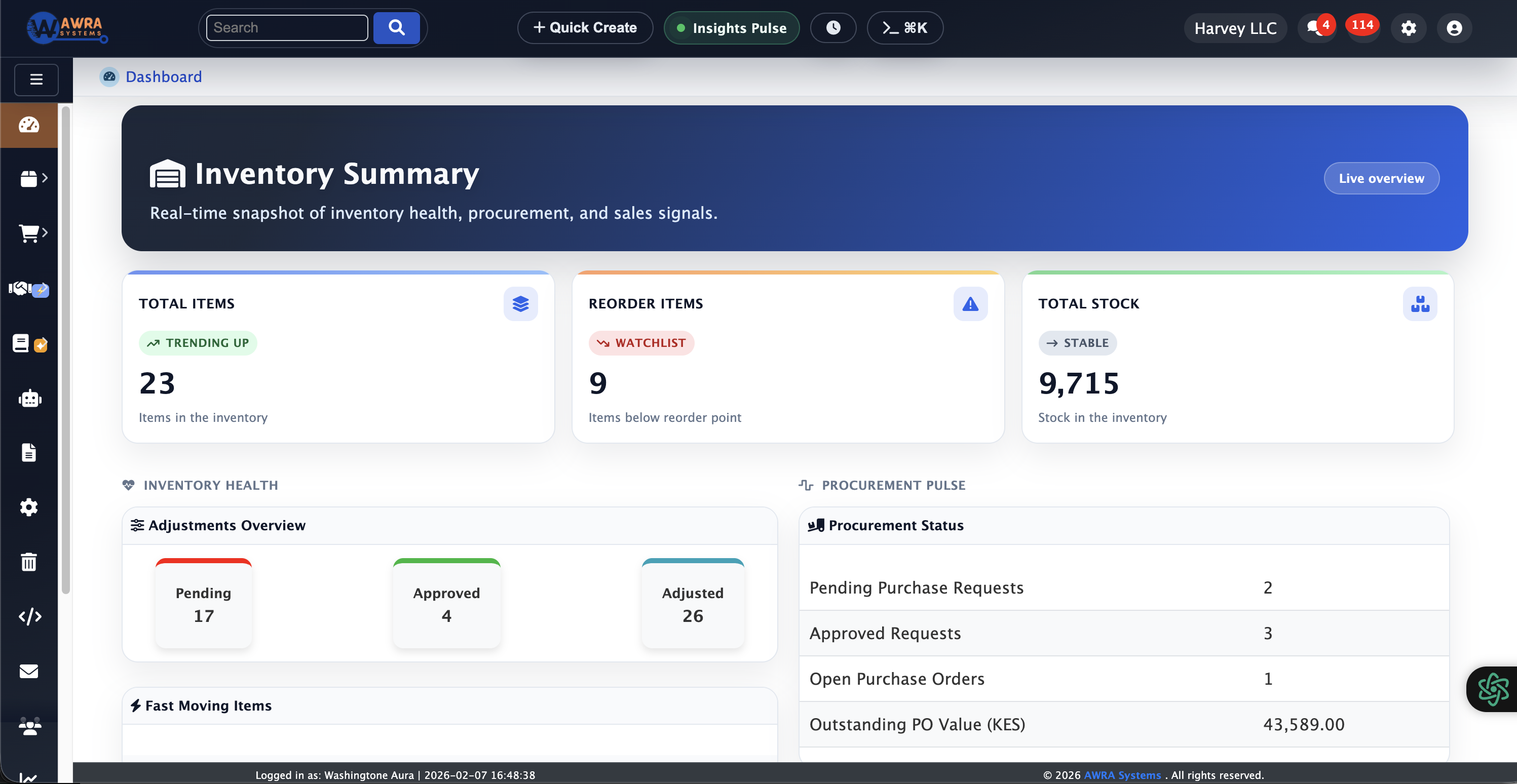Click the Quick Create button
Image resolution: width=1517 pixels, height=784 pixels.
point(585,27)
